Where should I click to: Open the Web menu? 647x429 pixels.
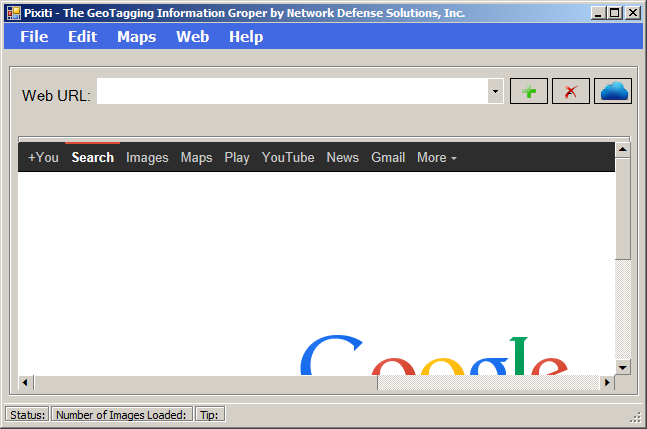[x=193, y=37]
